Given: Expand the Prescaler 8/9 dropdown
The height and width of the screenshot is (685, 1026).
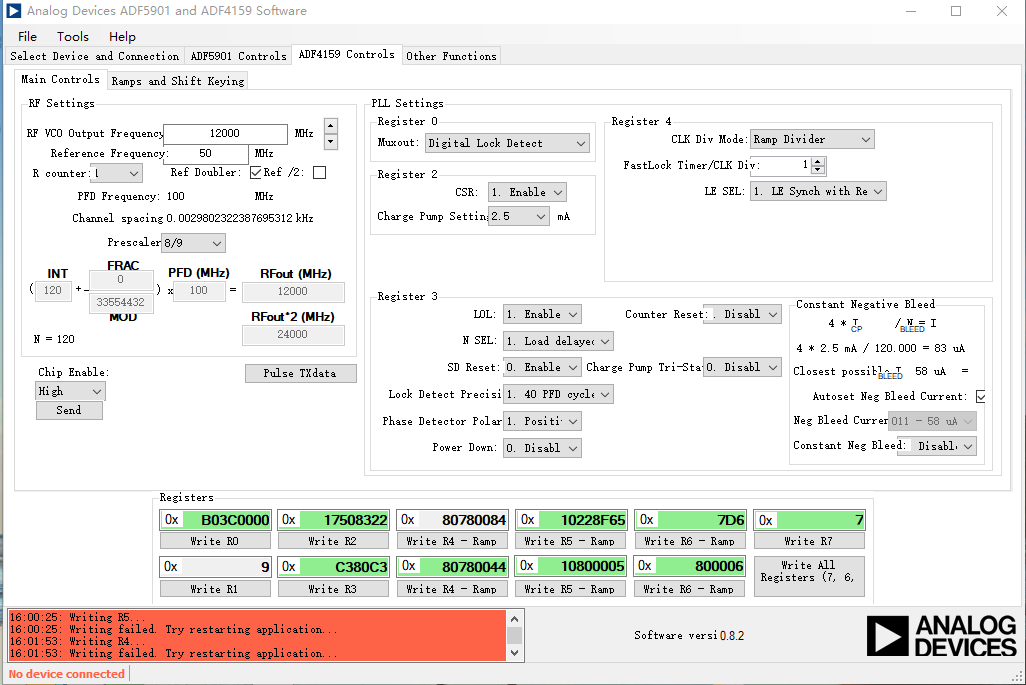Looking at the screenshot, I should coord(193,243).
